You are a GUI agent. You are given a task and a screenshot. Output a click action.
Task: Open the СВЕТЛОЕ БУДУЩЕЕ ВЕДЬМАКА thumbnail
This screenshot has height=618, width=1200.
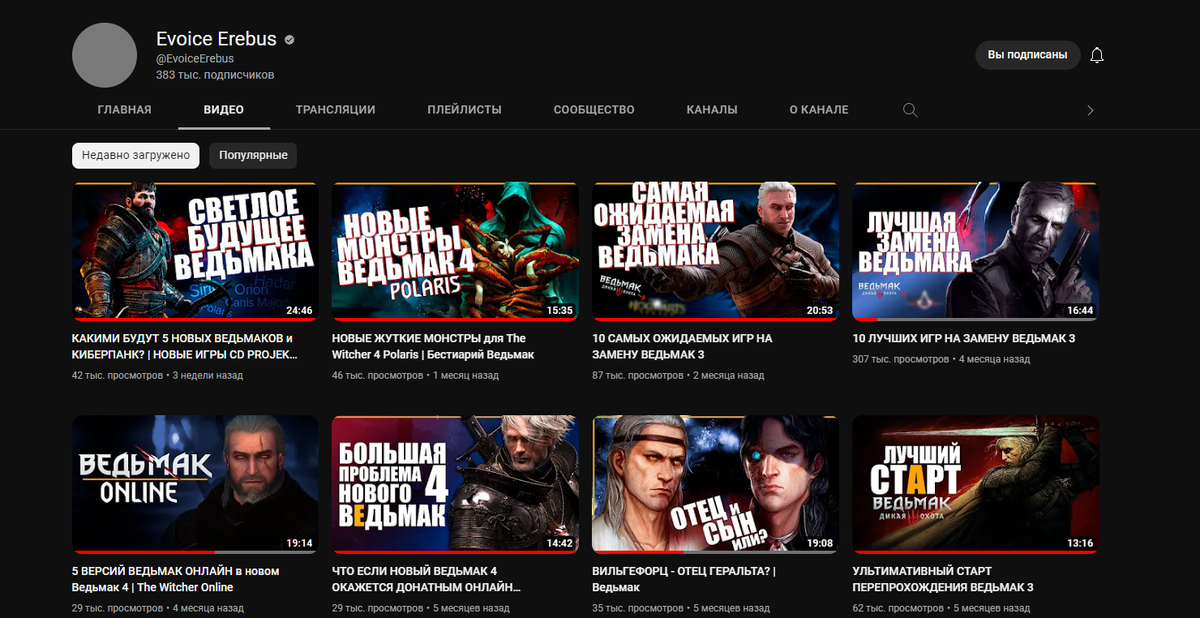195,251
